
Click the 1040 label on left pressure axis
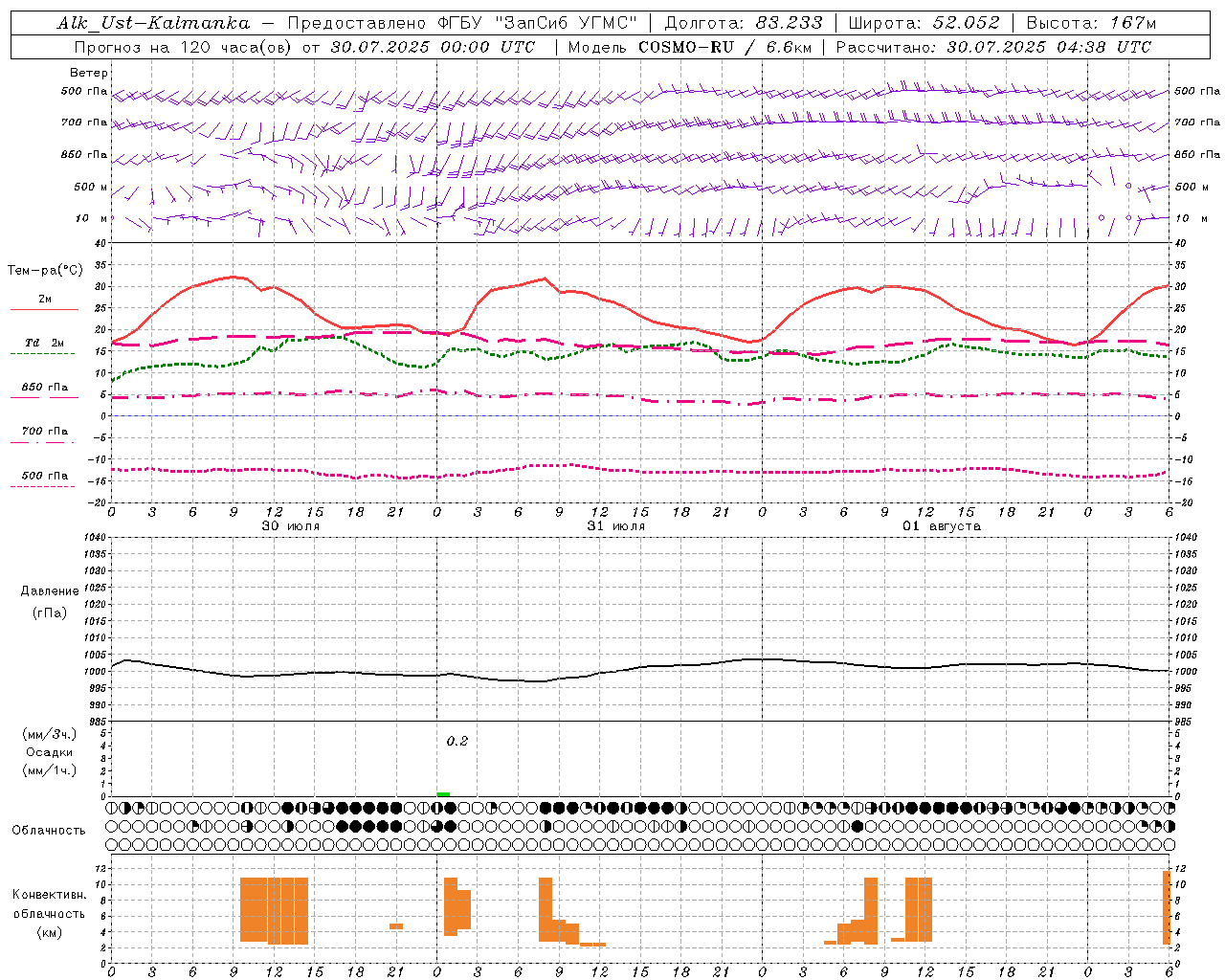pyautogui.click(x=96, y=538)
